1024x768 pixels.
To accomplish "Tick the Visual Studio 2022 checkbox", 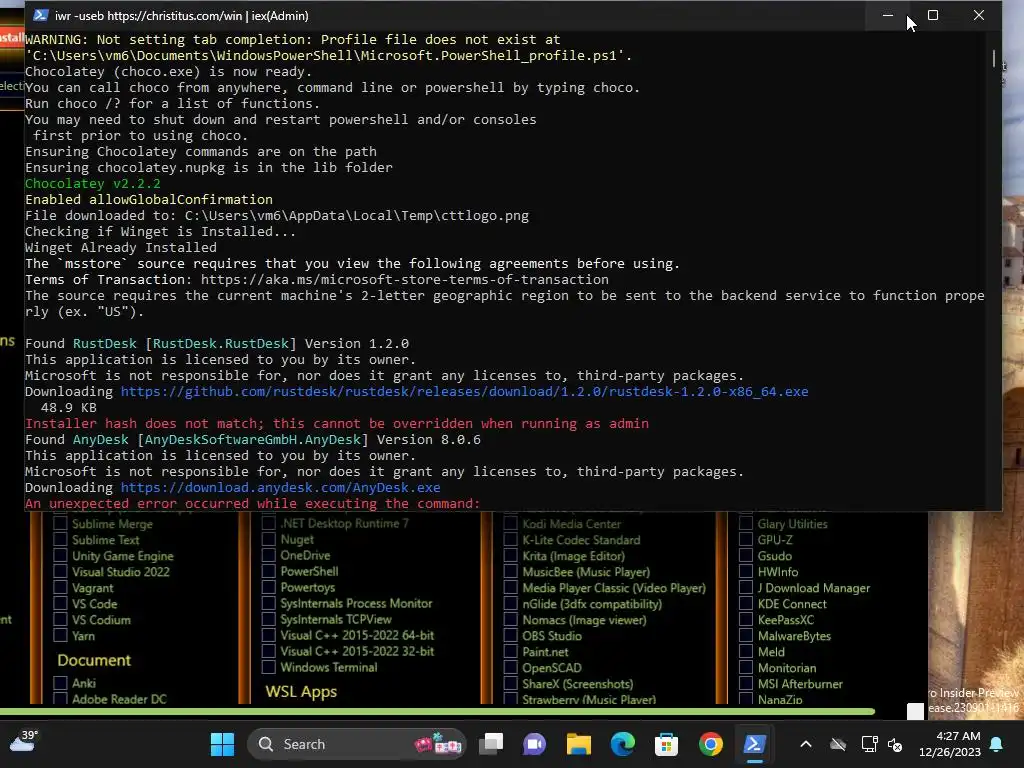I will (60, 571).
